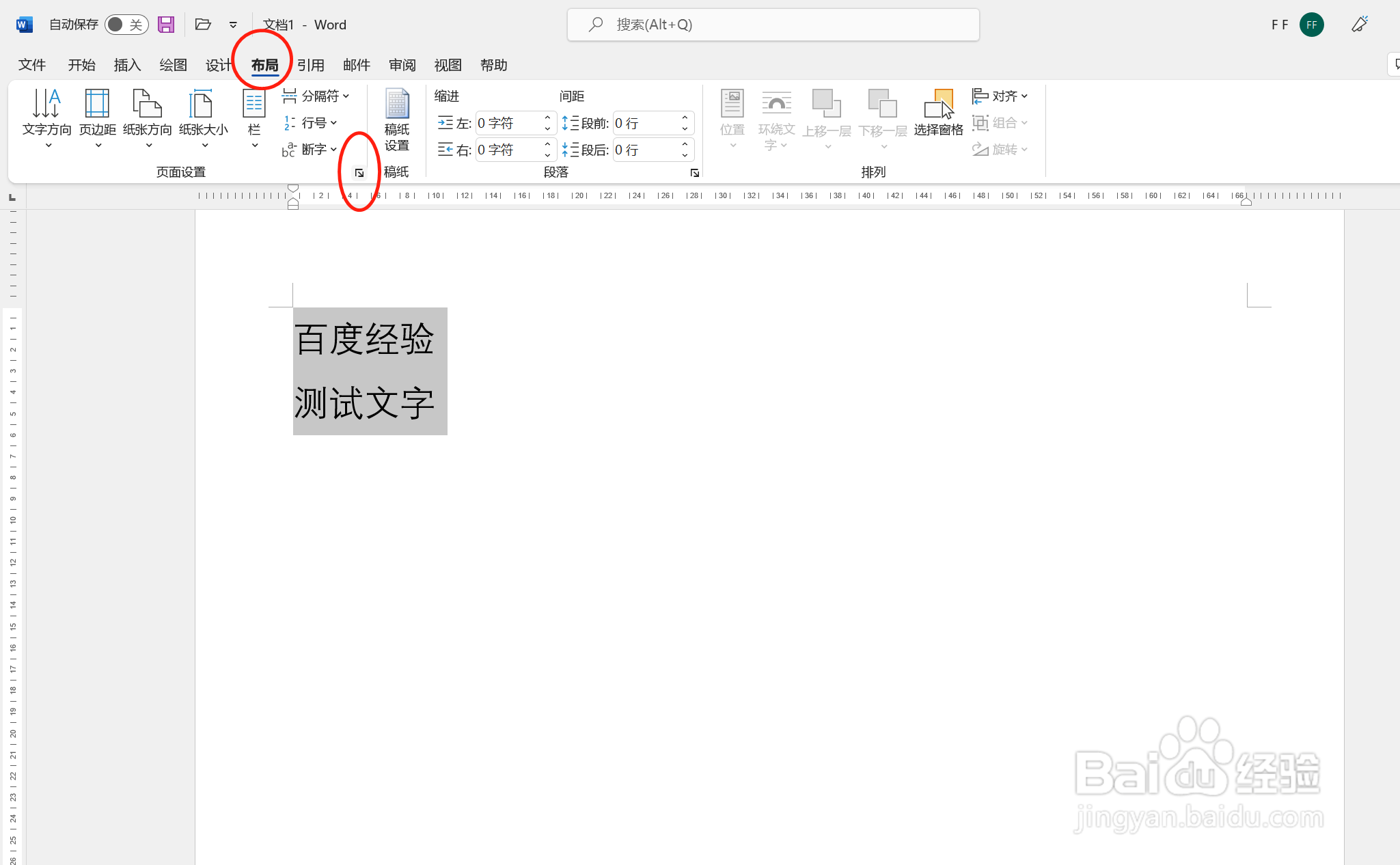Click the right indent (右) value field
1400x865 pixels.
[508, 150]
